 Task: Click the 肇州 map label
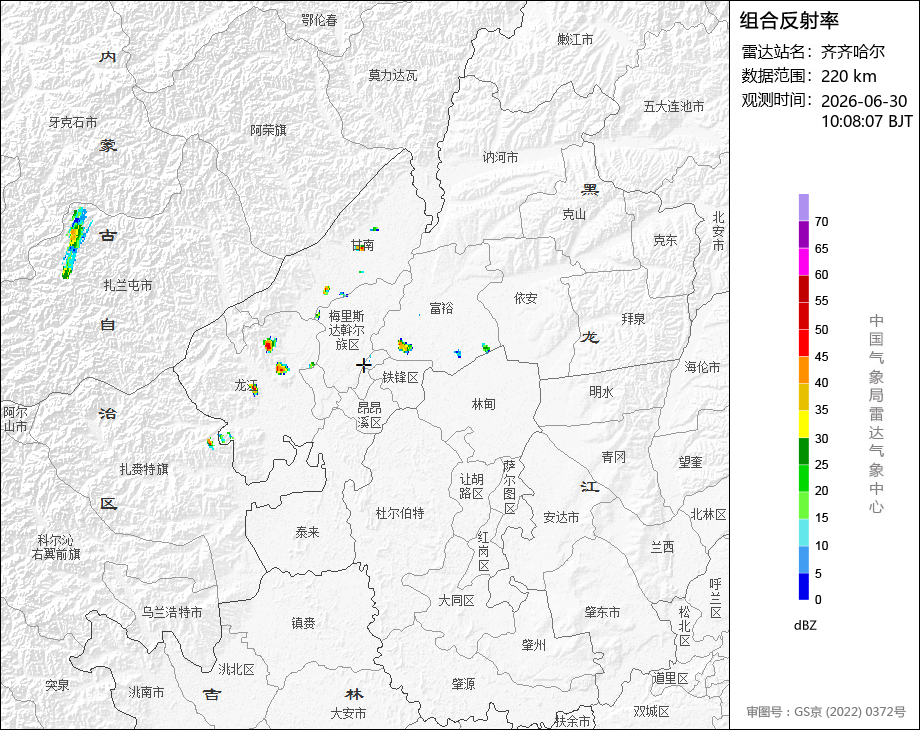click(533, 645)
